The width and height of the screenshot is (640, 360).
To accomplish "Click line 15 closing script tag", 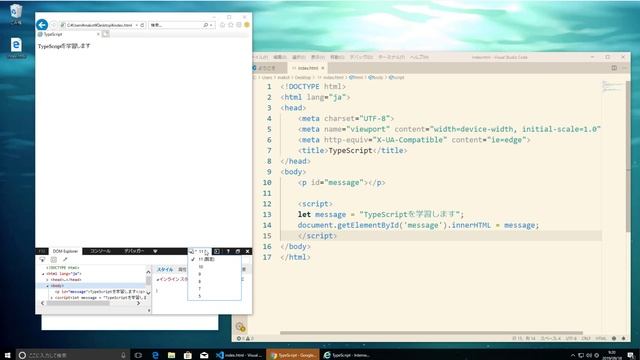I will tap(317, 236).
